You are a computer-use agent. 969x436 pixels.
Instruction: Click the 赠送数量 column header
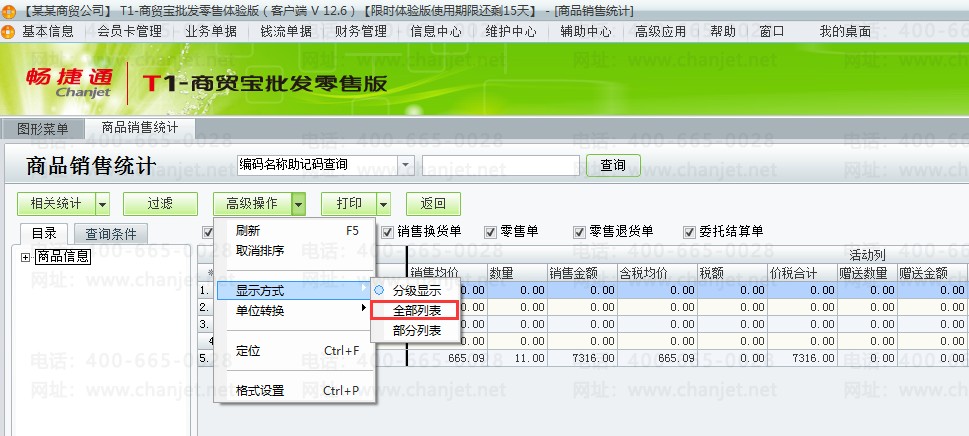click(867, 273)
